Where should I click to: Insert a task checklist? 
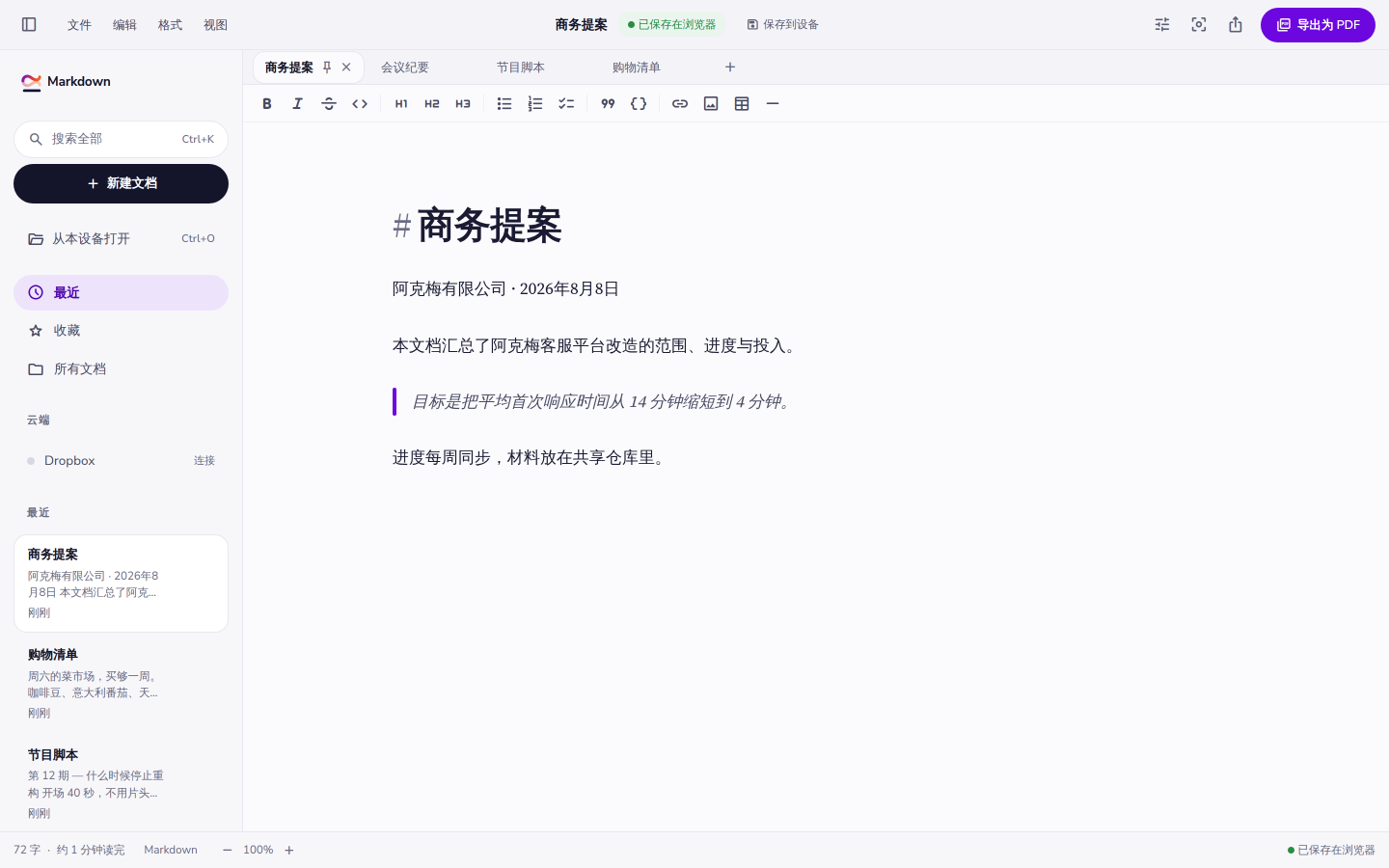tap(566, 104)
